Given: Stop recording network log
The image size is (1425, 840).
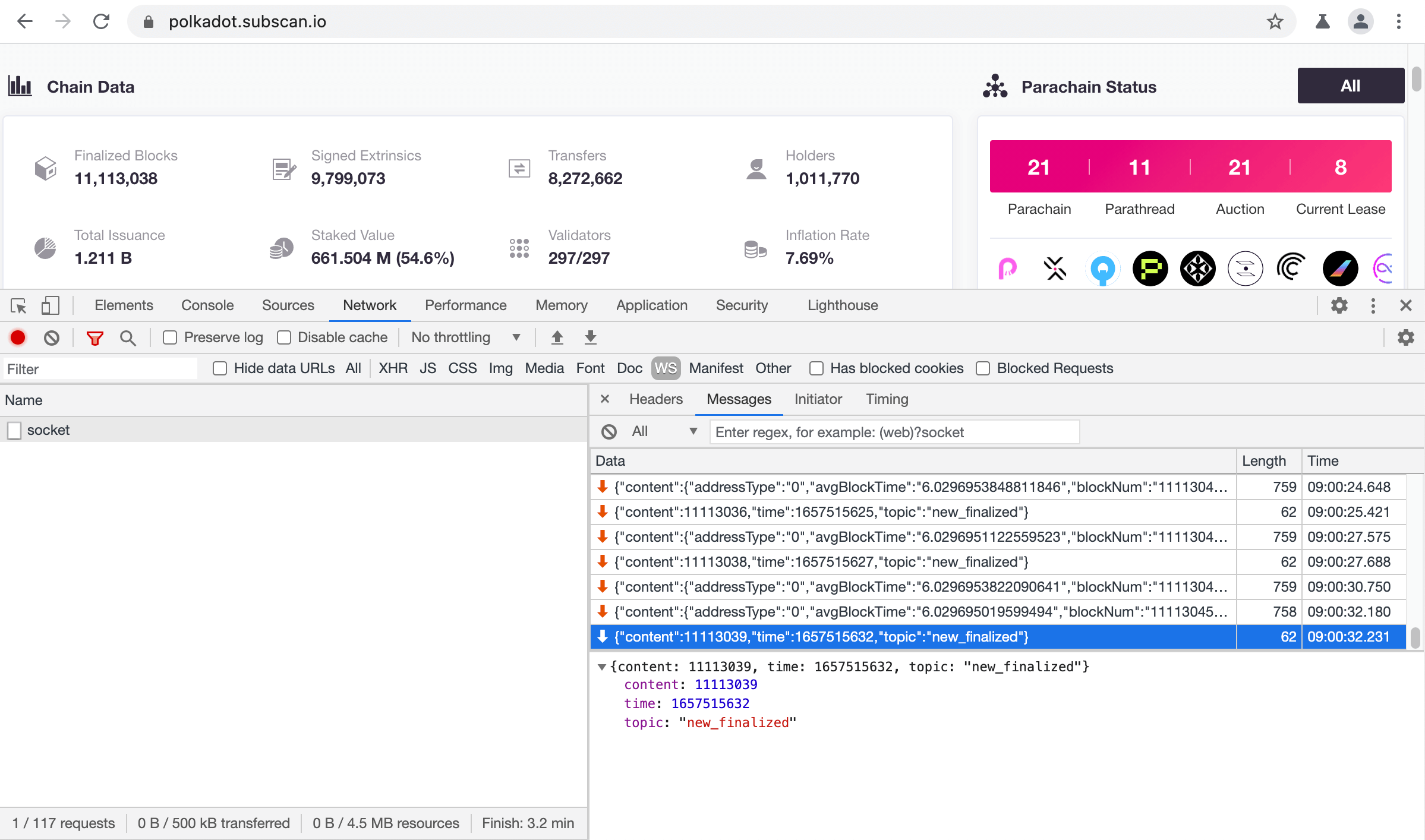Looking at the screenshot, I should (x=18, y=337).
